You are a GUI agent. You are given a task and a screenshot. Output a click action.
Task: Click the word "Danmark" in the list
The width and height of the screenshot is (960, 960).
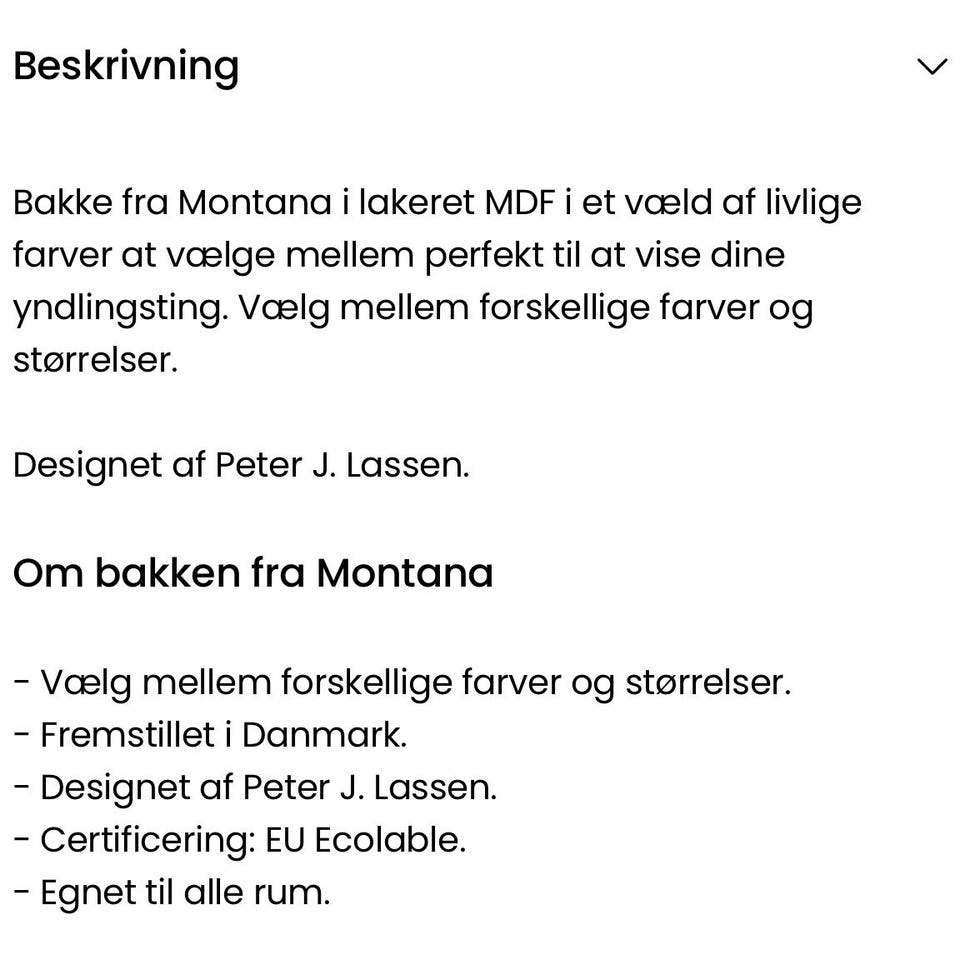[x=323, y=735]
